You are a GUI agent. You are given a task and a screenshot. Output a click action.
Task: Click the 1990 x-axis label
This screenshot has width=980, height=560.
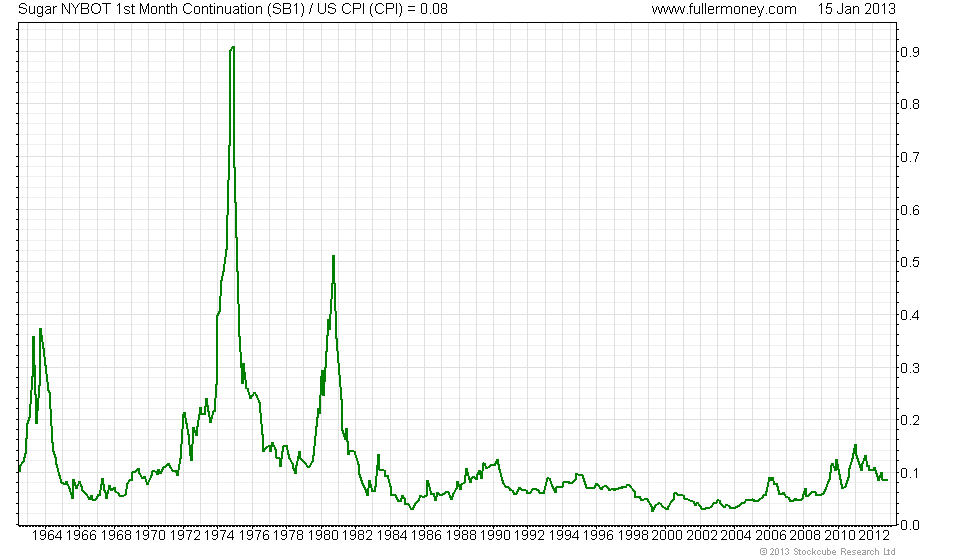pos(495,536)
